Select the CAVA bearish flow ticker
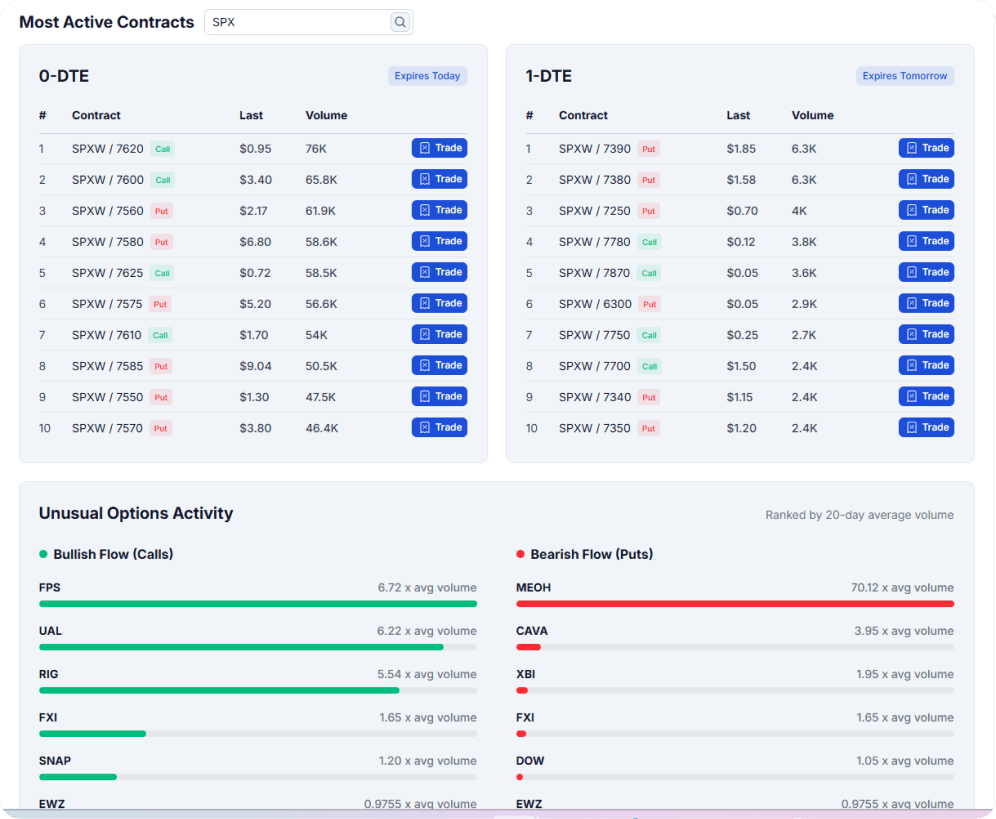The width and height of the screenshot is (996, 819). tap(532, 631)
